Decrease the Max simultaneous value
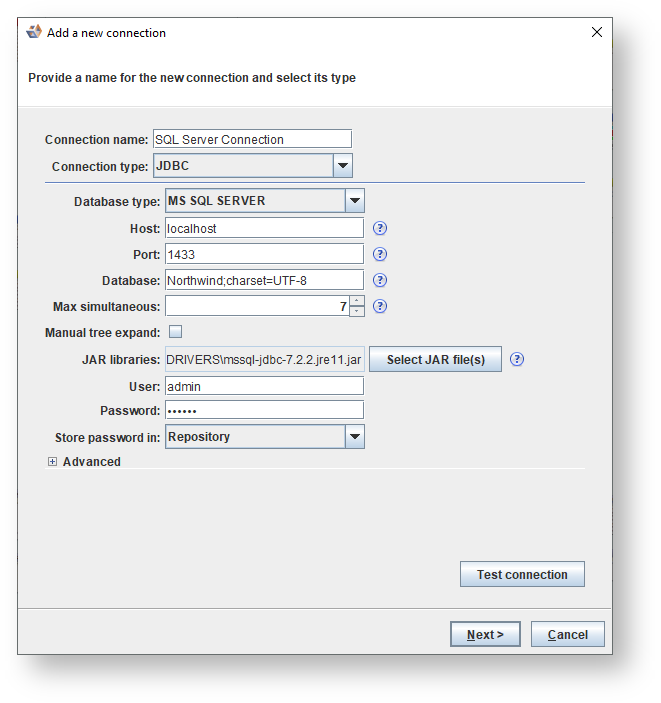This screenshot has height=703, width=661. pyautogui.click(x=357, y=312)
